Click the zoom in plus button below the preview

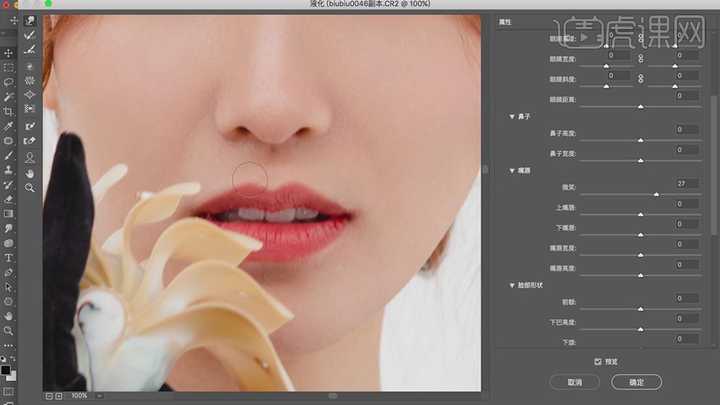coord(59,396)
